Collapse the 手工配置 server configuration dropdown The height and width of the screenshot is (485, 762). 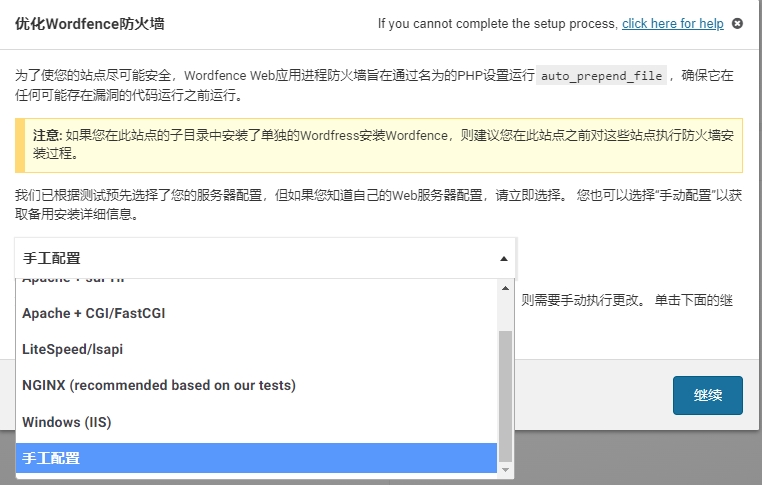[265, 258]
